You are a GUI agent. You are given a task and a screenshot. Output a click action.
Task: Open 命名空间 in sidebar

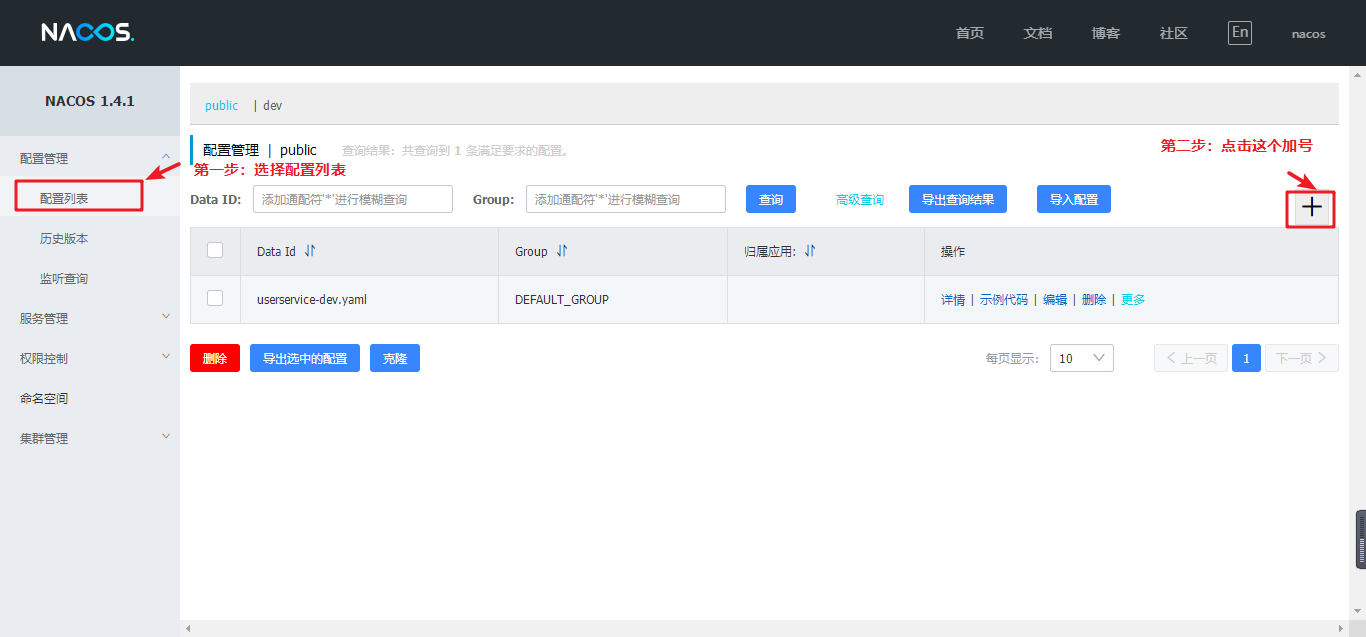(44, 398)
